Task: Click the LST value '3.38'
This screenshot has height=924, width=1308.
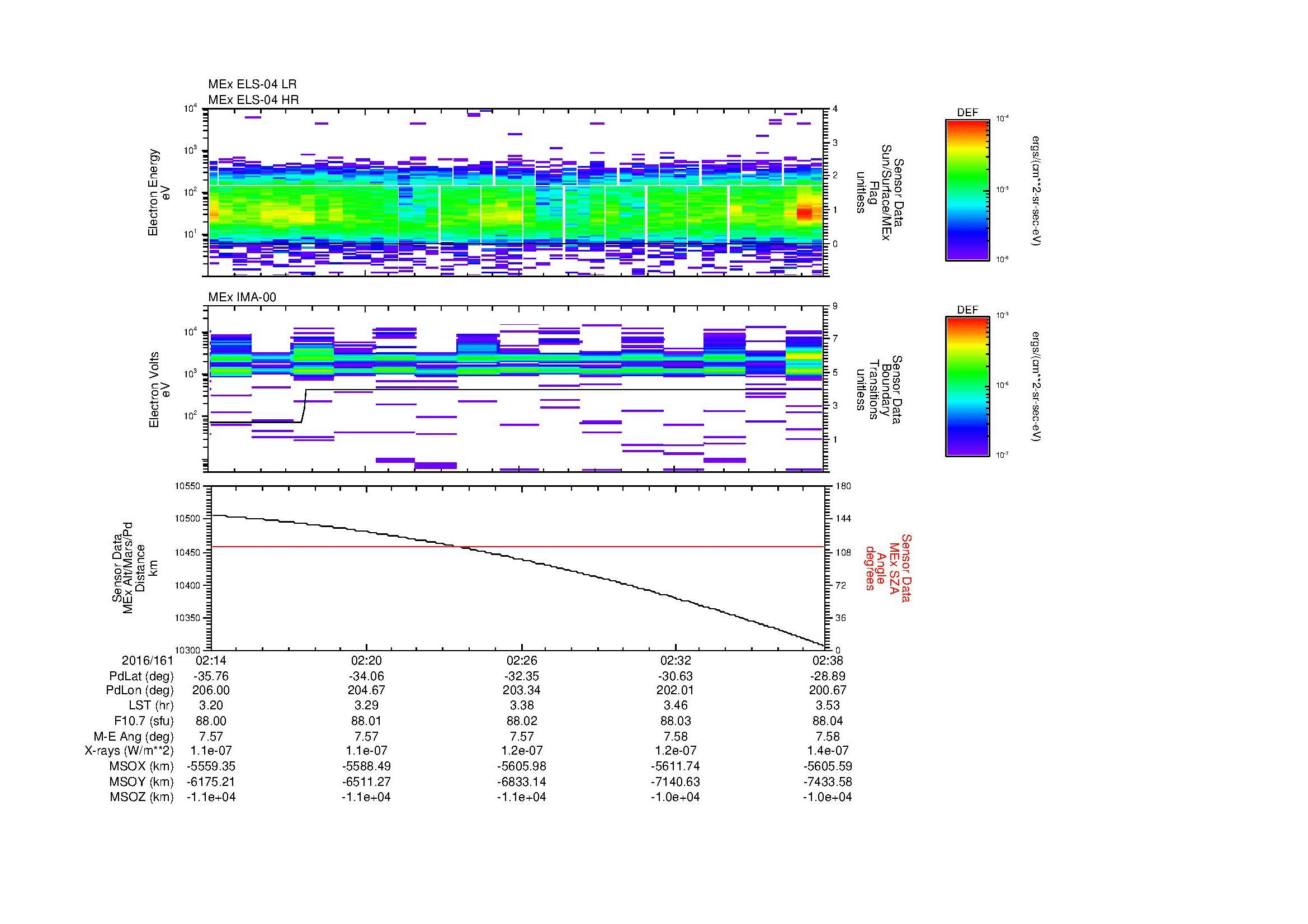Action: 522,705
